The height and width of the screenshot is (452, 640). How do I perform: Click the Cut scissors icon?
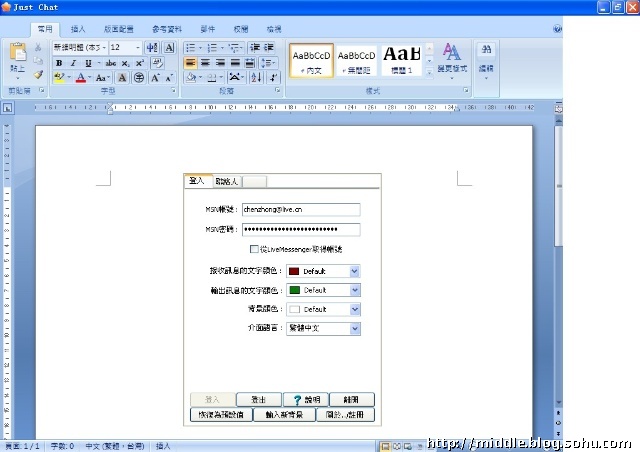(x=38, y=48)
